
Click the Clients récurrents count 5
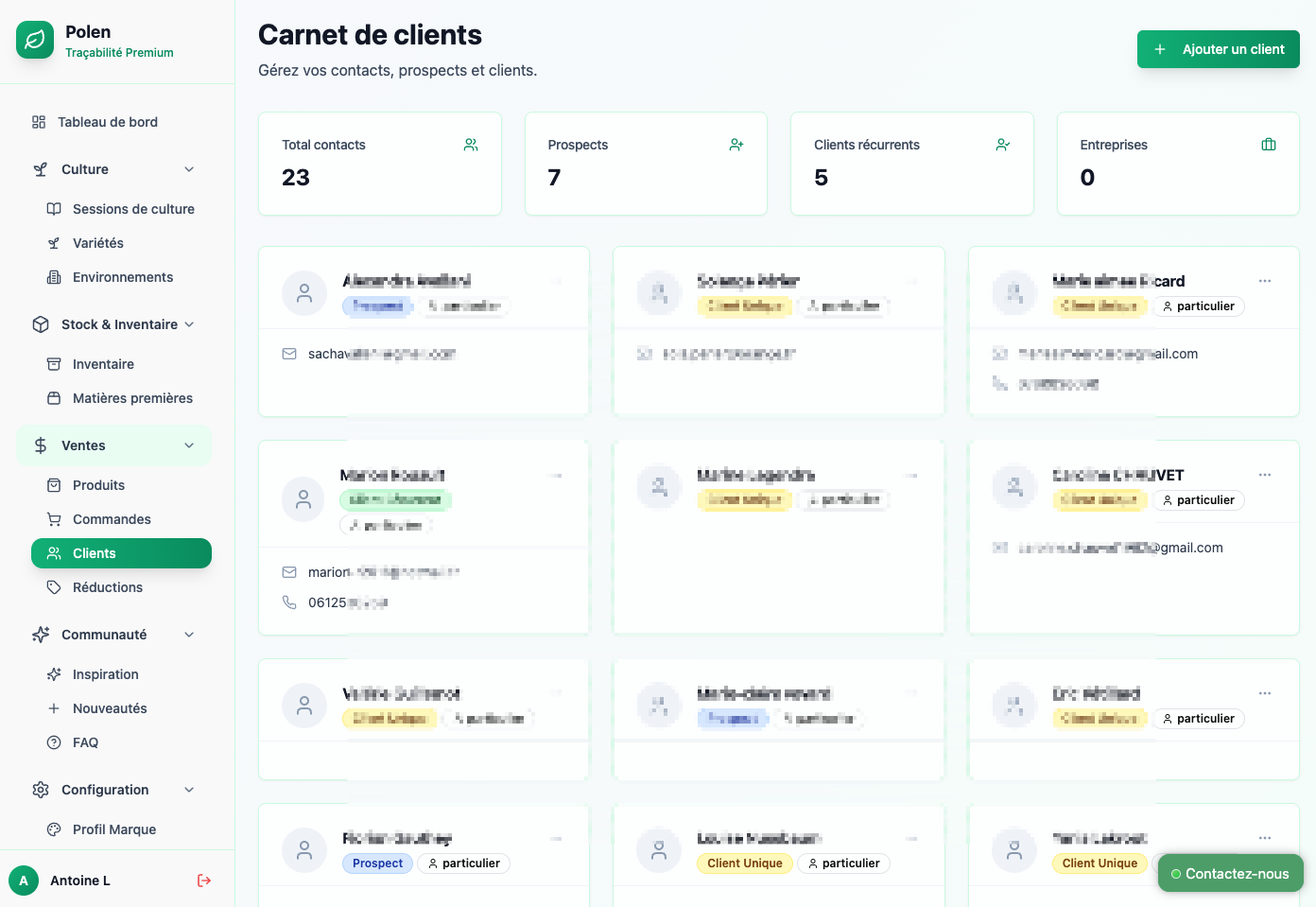pos(822,178)
